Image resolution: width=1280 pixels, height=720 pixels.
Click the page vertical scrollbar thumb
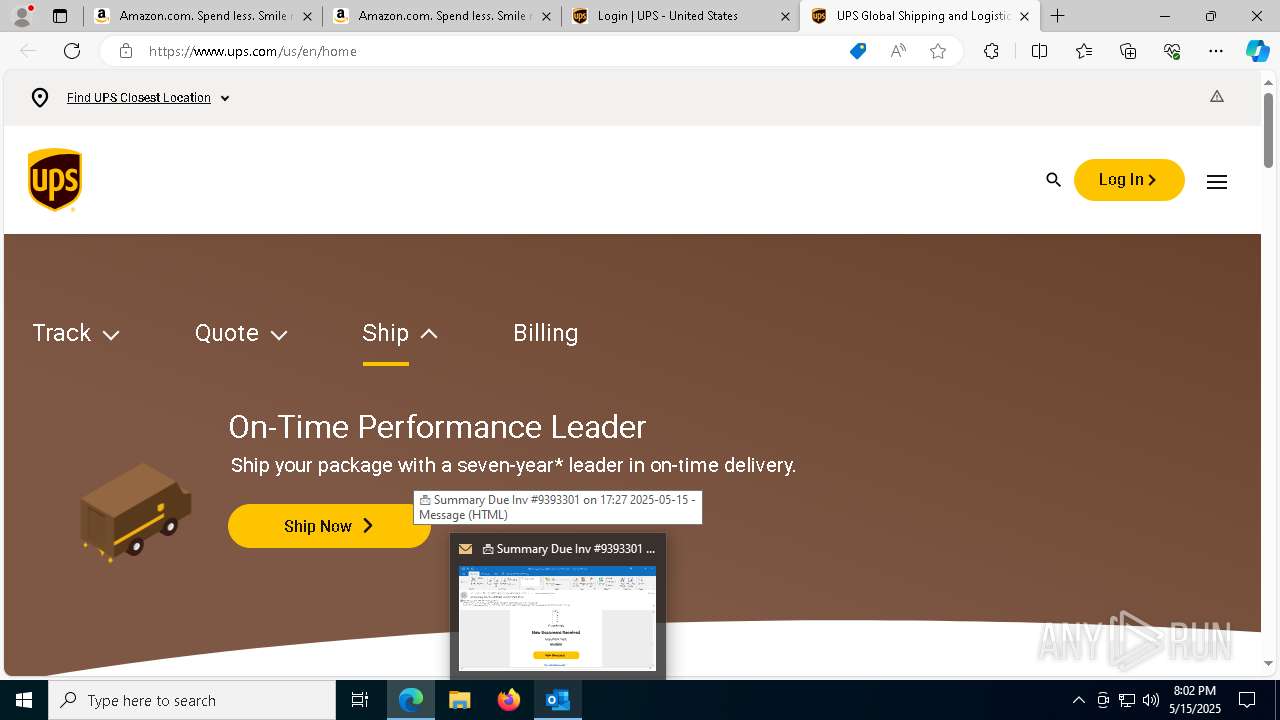pyautogui.click(x=1268, y=131)
